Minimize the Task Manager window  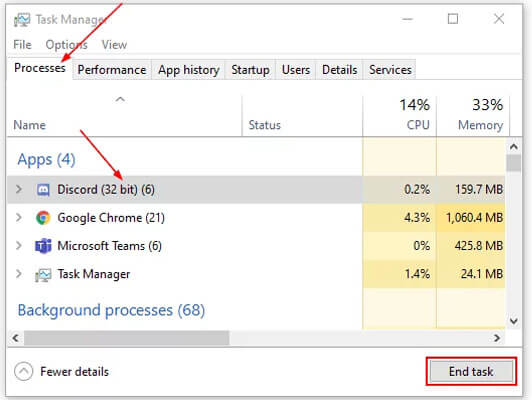[407, 19]
